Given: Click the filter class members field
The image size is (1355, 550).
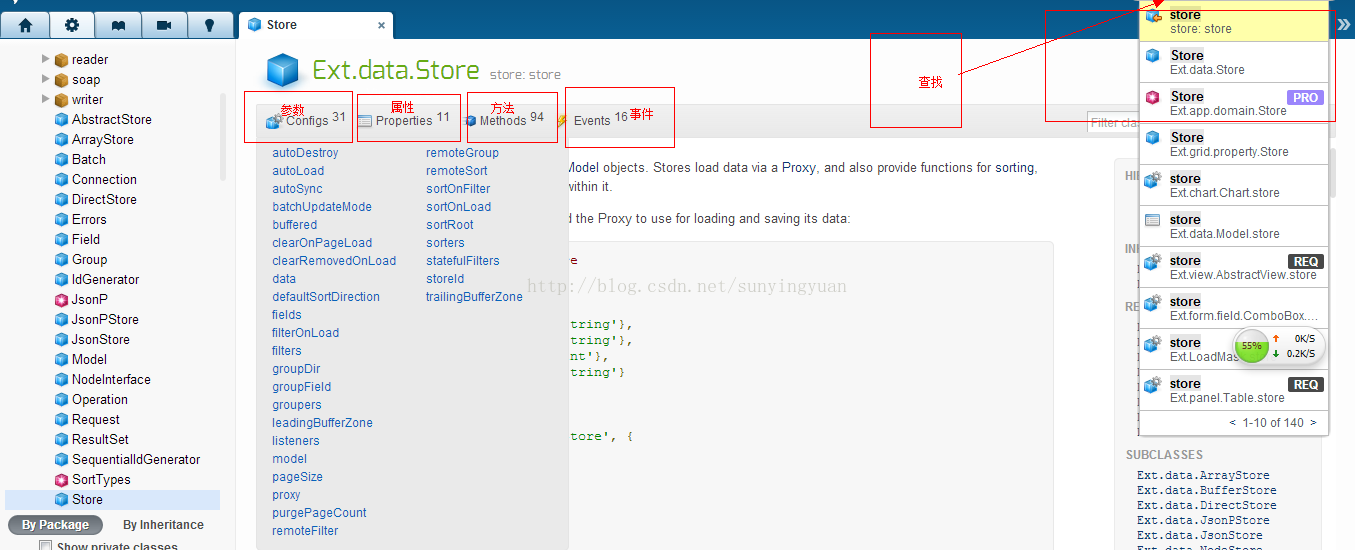Looking at the screenshot, I should pos(1112,123).
